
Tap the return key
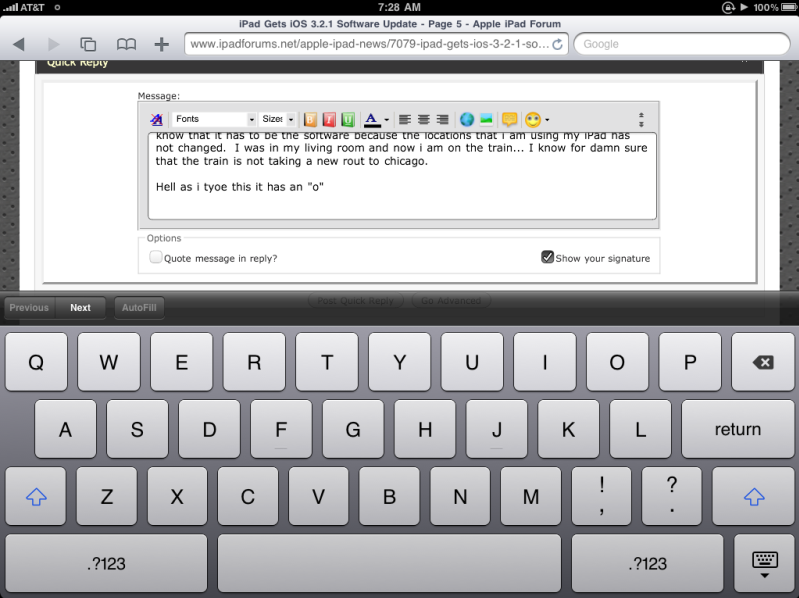pyautogui.click(x=737, y=429)
